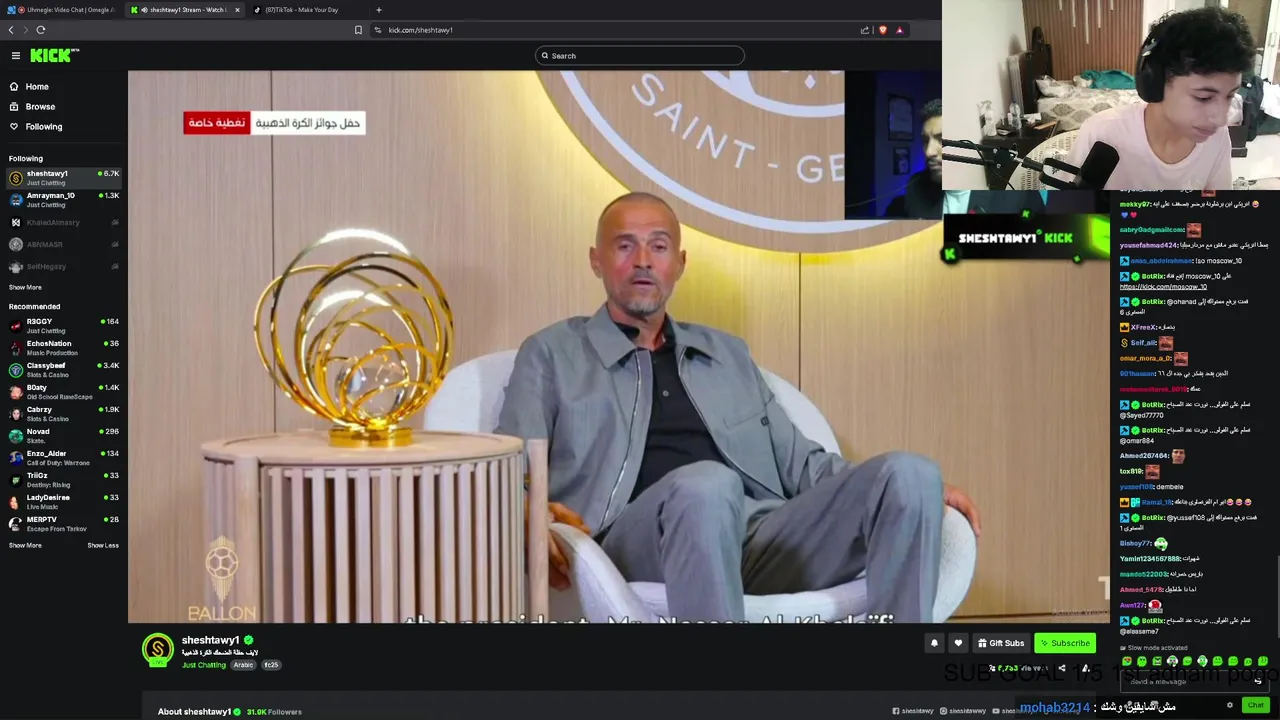Screen dimensions: 1280x720
Task: Pick the last quick emote in chat
Action: click(1263, 661)
